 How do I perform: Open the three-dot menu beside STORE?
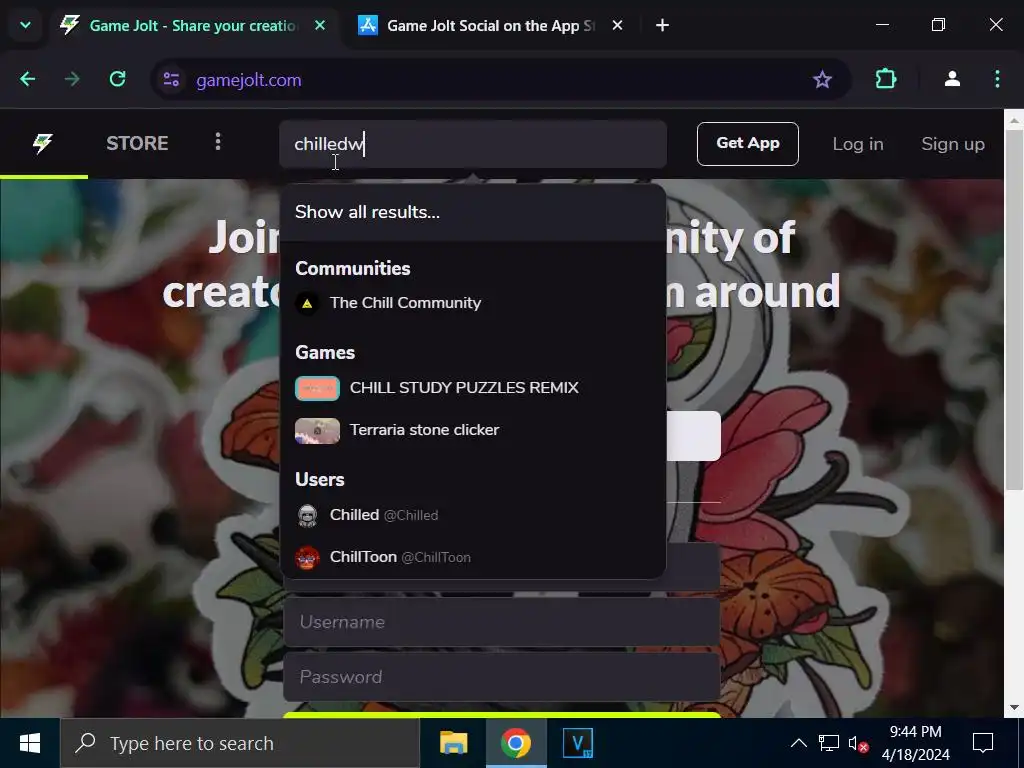[x=218, y=142]
